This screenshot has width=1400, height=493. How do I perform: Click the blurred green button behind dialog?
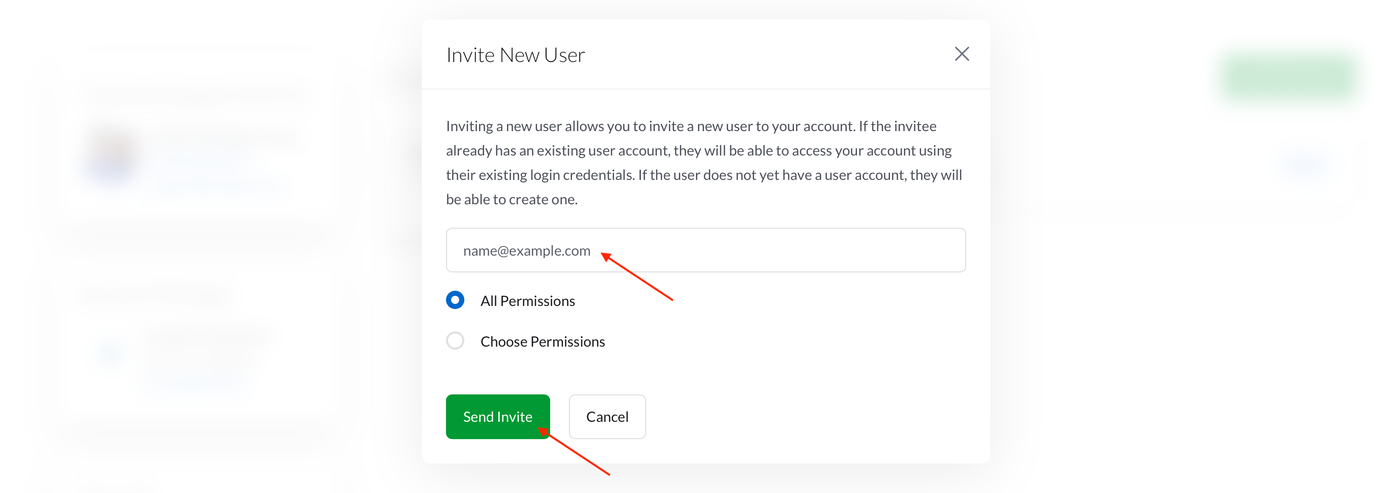[x=1288, y=78]
